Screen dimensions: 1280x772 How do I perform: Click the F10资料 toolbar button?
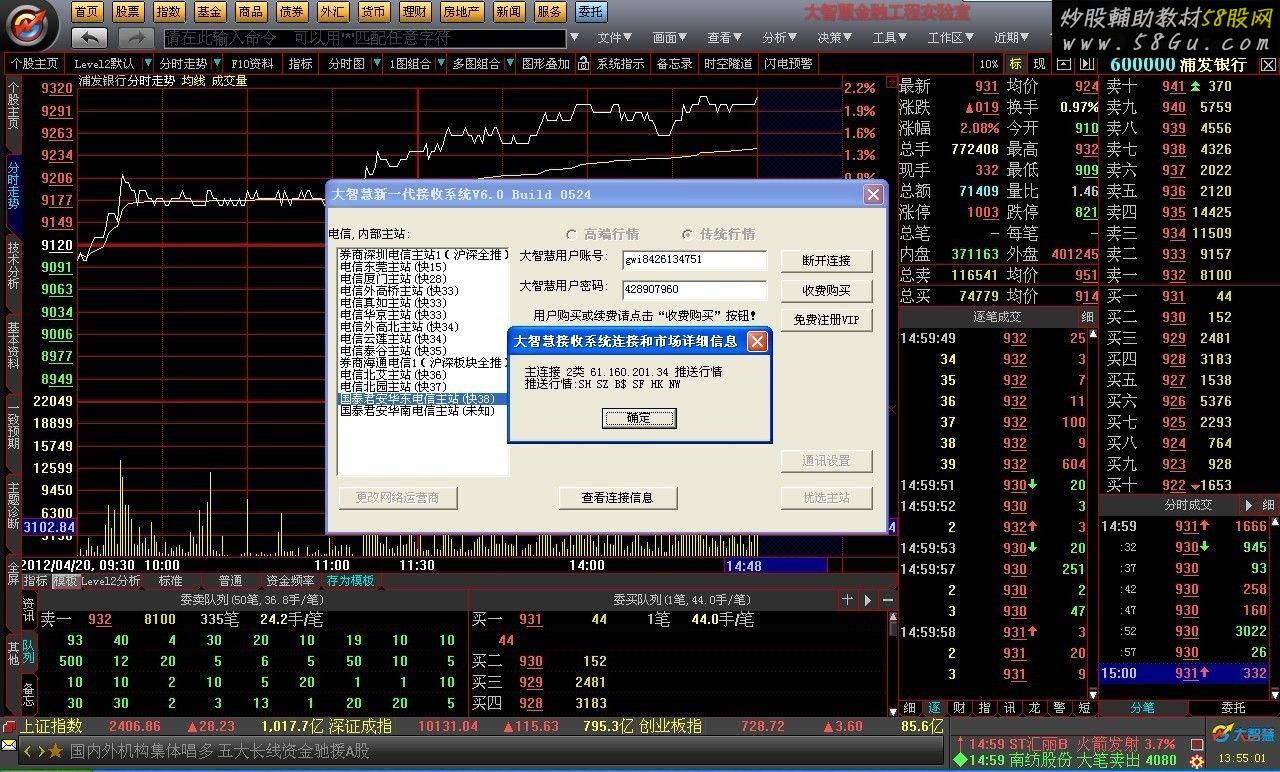tap(252, 63)
